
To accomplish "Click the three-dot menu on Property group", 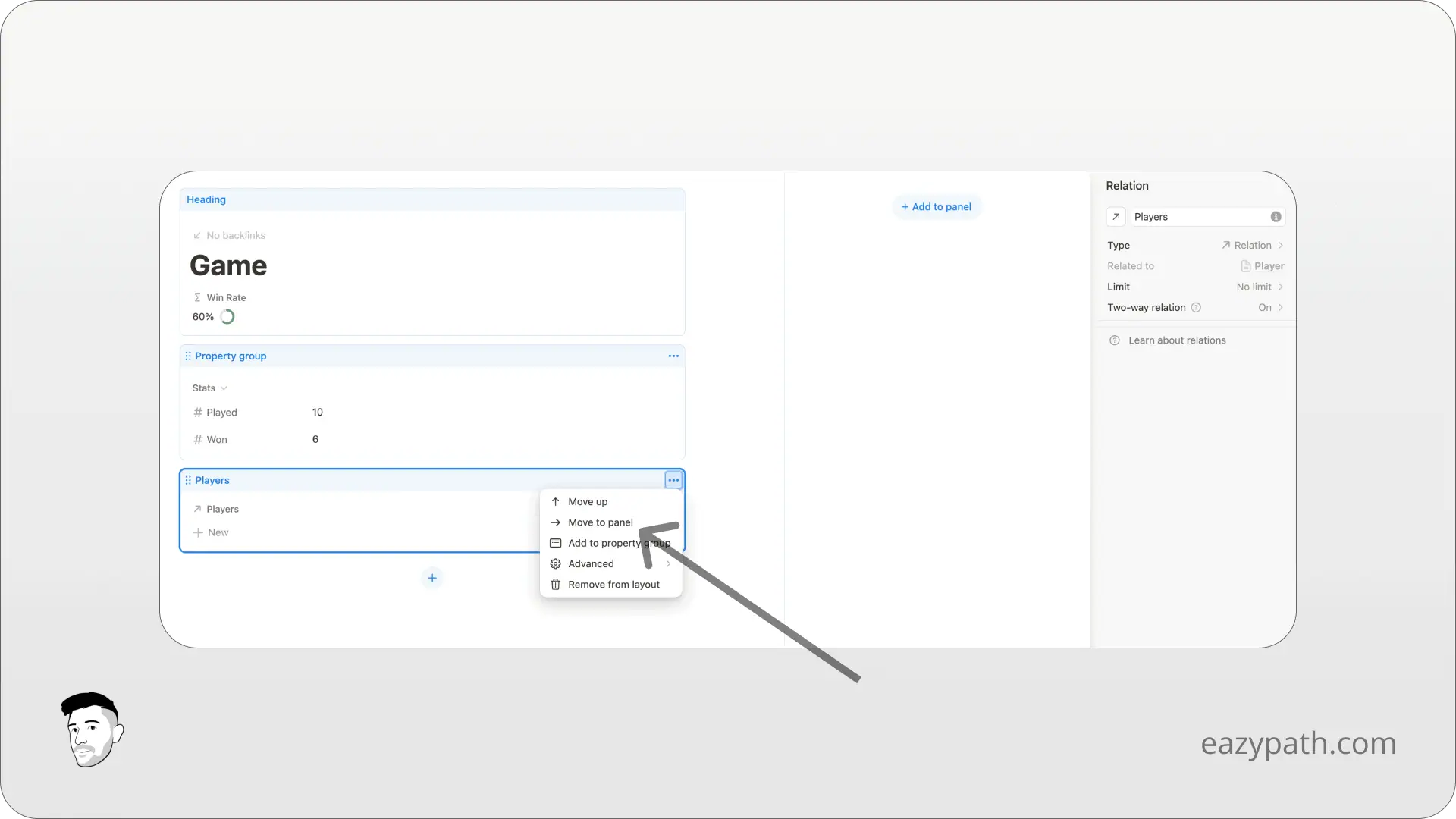I will pos(673,355).
